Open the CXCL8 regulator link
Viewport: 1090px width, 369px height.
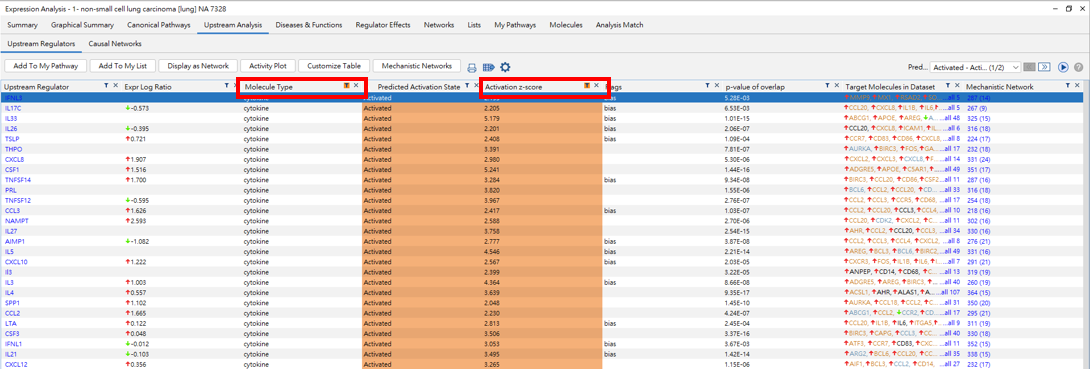click(14, 159)
